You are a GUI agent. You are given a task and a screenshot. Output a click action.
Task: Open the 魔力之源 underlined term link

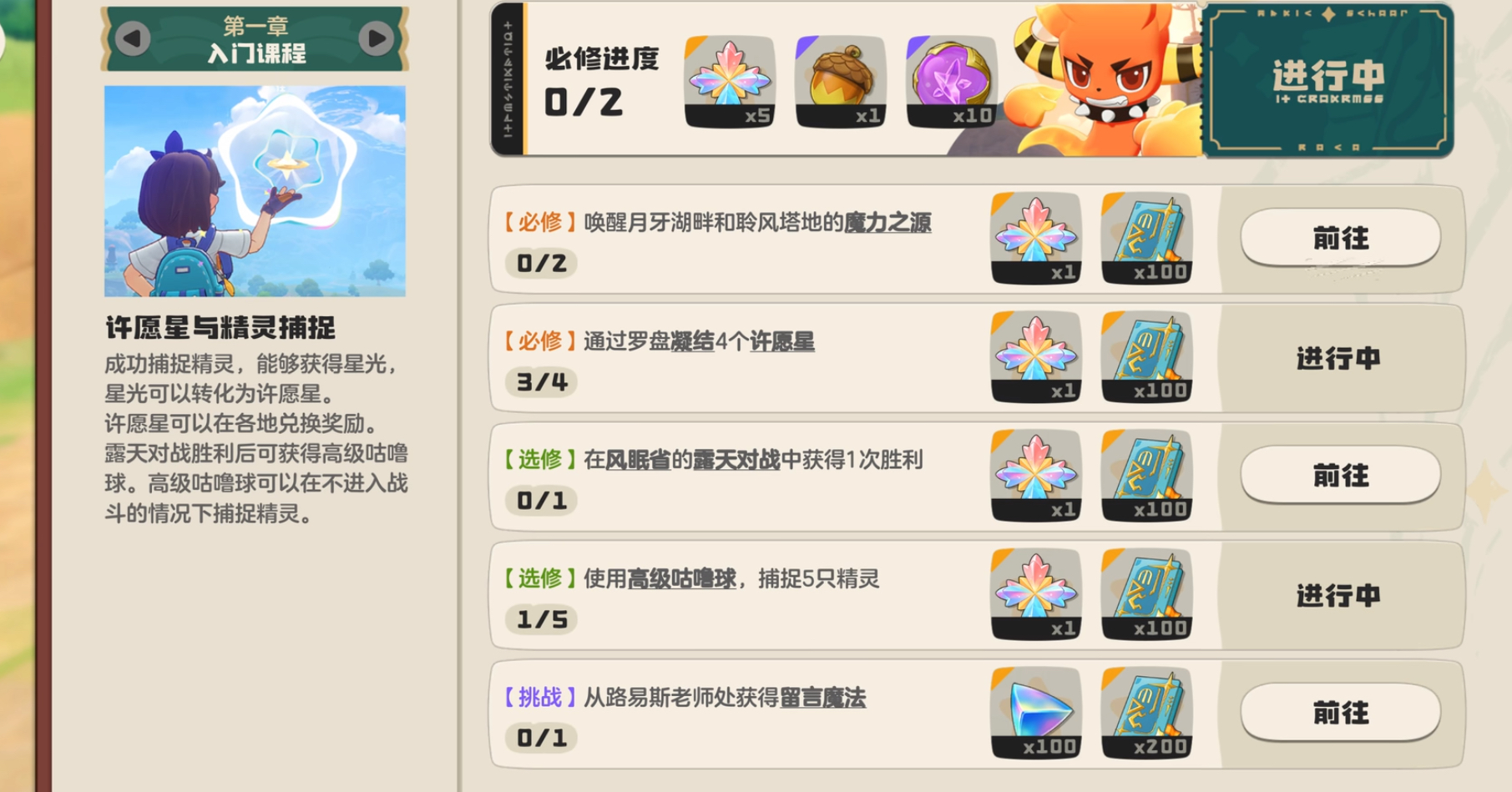887,223
